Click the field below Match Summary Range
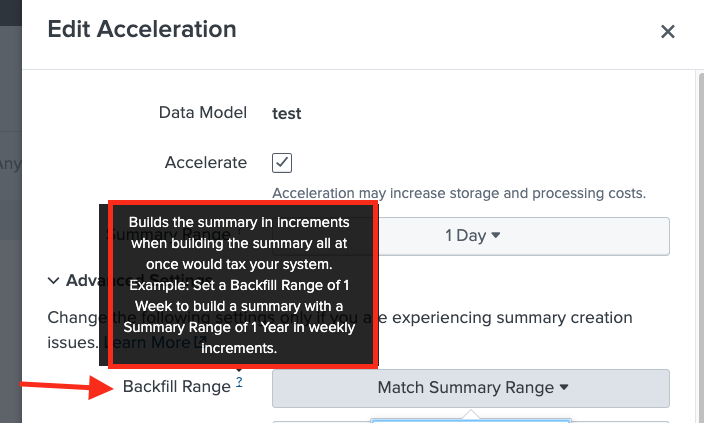The height and width of the screenshot is (423, 704). [x=470, y=420]
